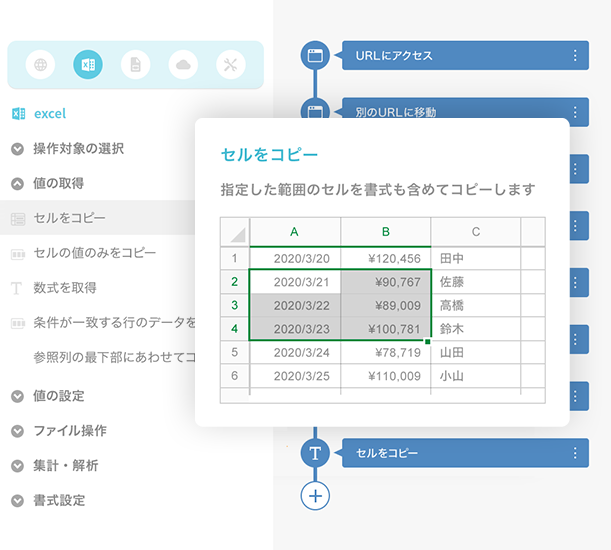Screen dimensions: 611x550
Task: Expand 値の設定 section
Action: click(17, 396)
